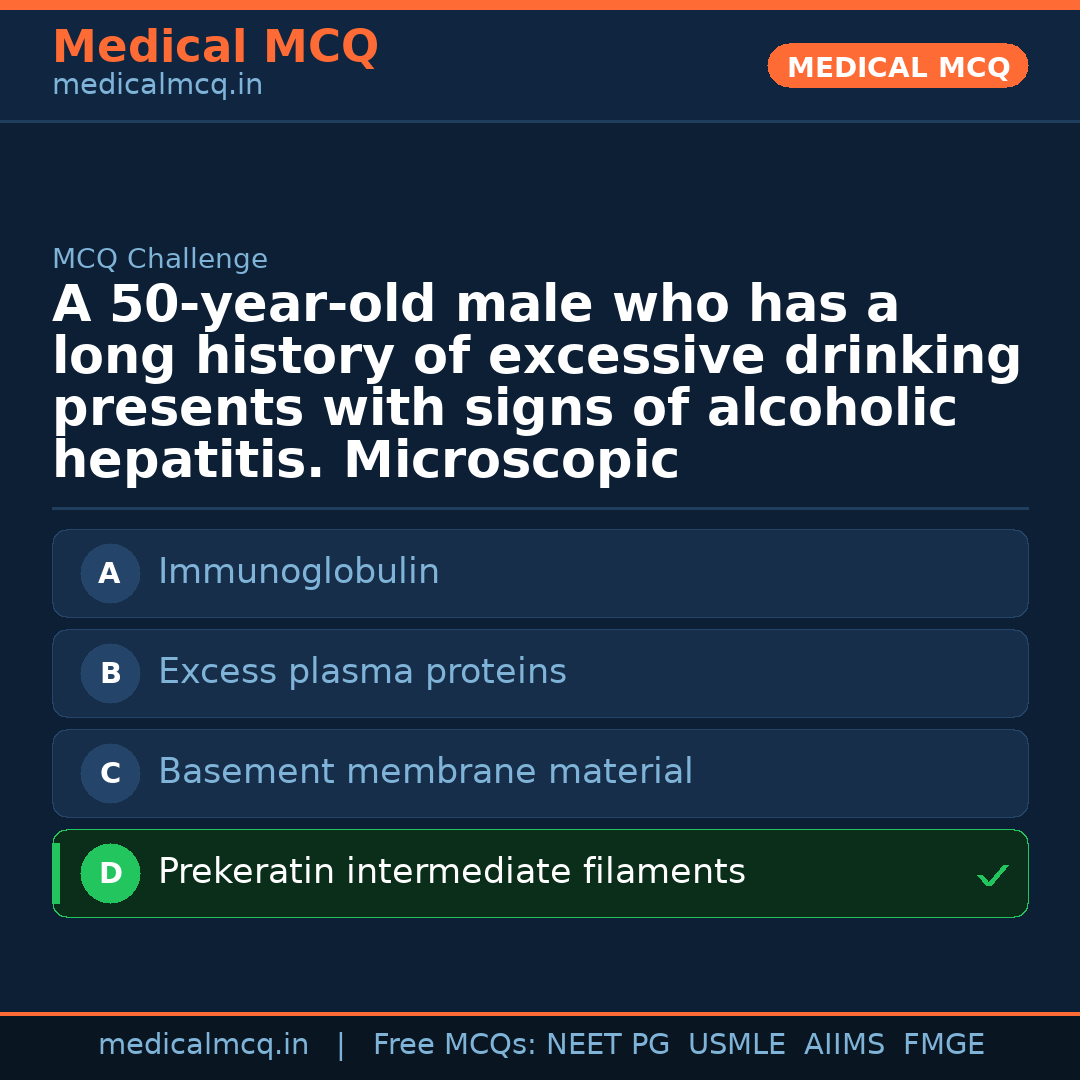Viewport: 1080px width, 1080px height.
Task: Click the letter C circle icon
Action: point(110,773)
